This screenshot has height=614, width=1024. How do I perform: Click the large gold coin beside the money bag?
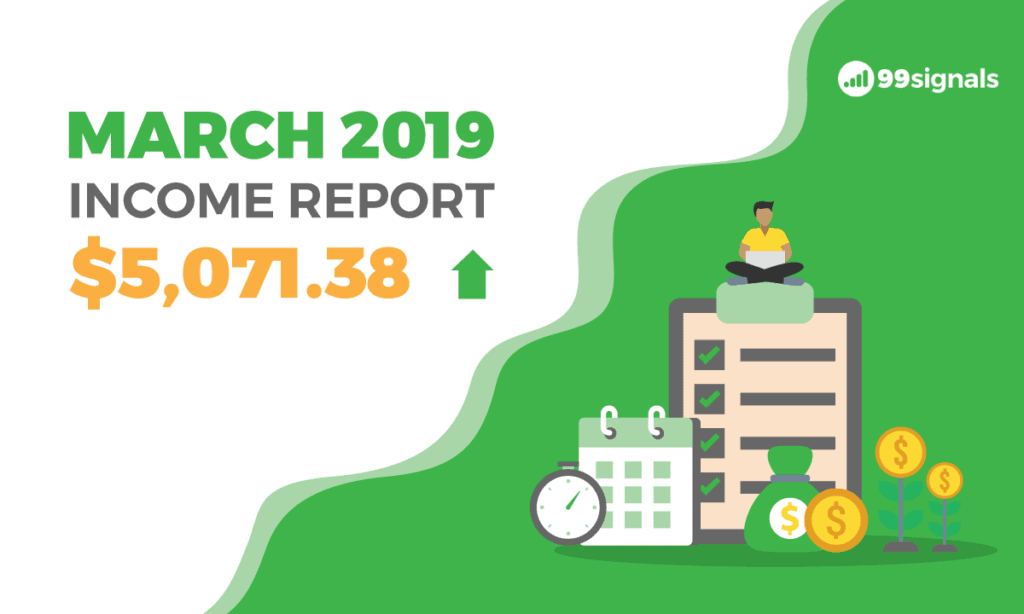[836, 520]
